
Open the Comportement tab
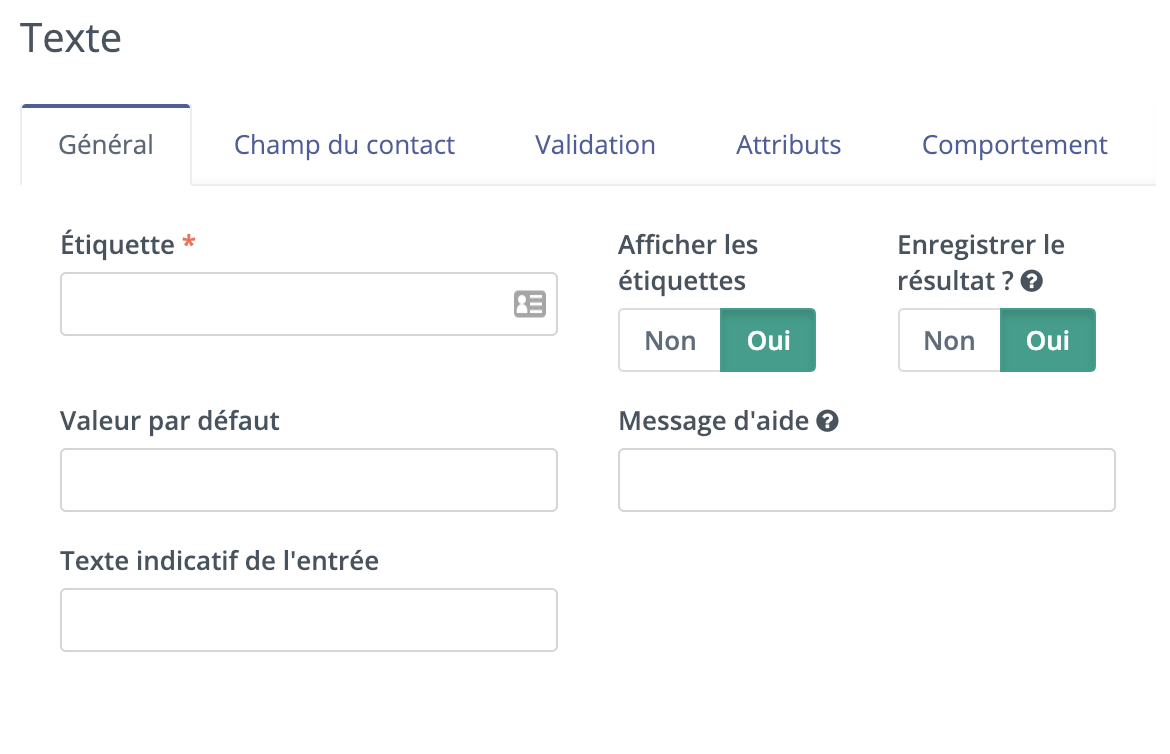(1014, 145)
